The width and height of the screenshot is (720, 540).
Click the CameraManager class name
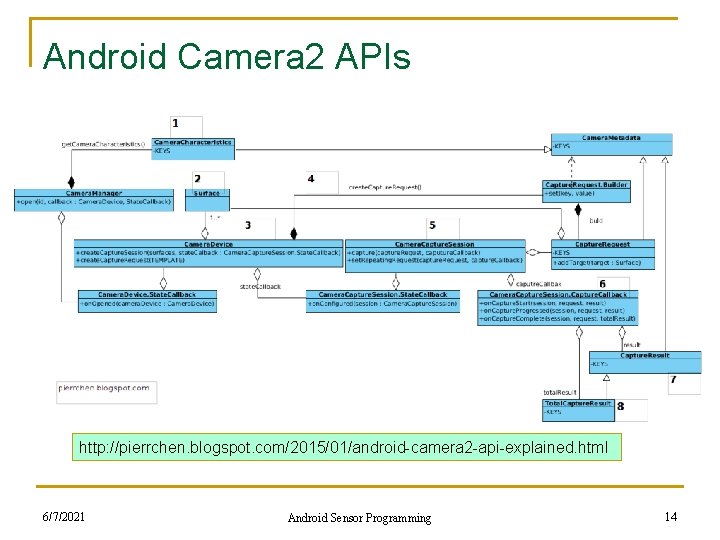point(94,193)
